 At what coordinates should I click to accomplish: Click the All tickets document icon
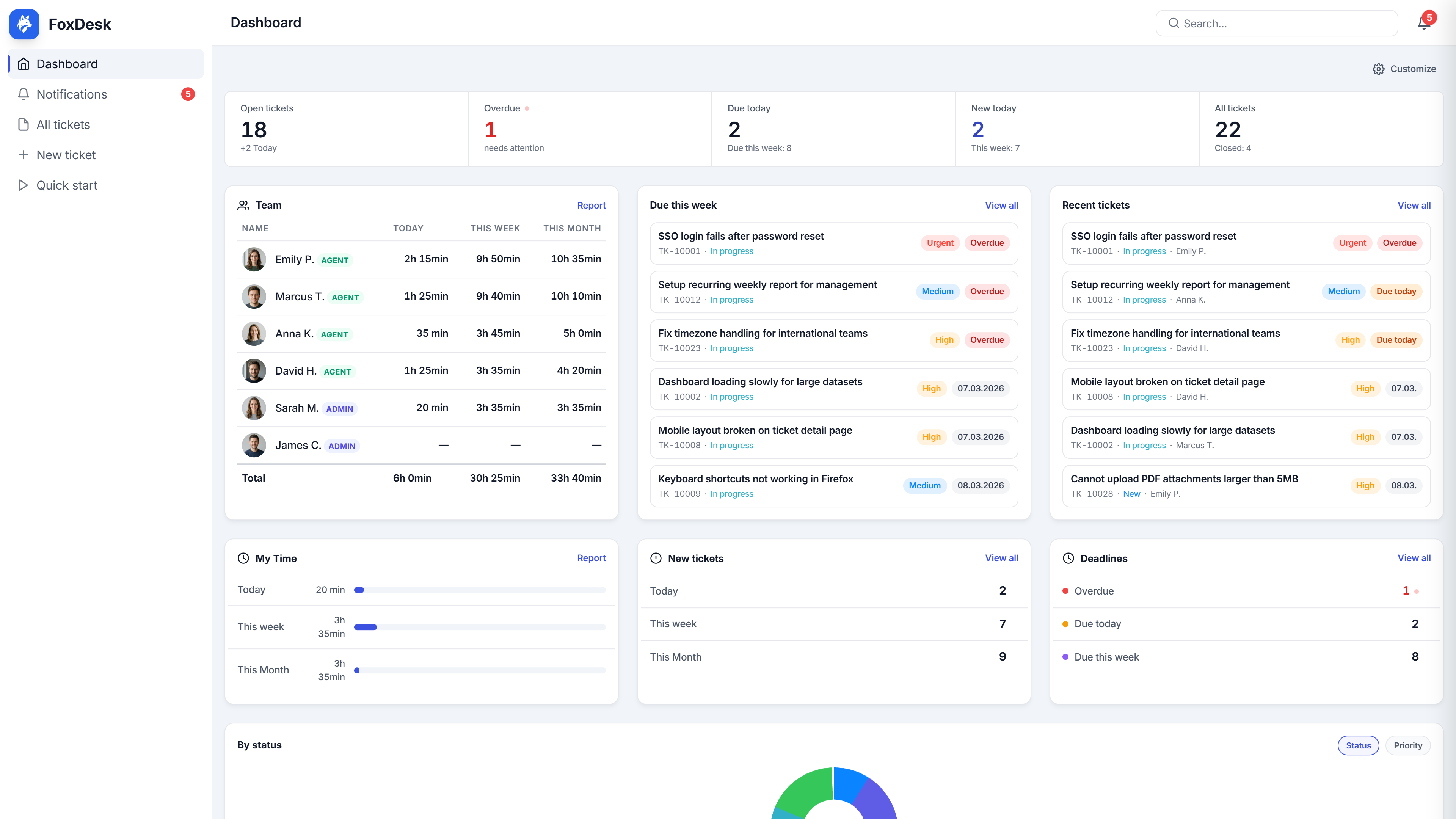(23, 124)
